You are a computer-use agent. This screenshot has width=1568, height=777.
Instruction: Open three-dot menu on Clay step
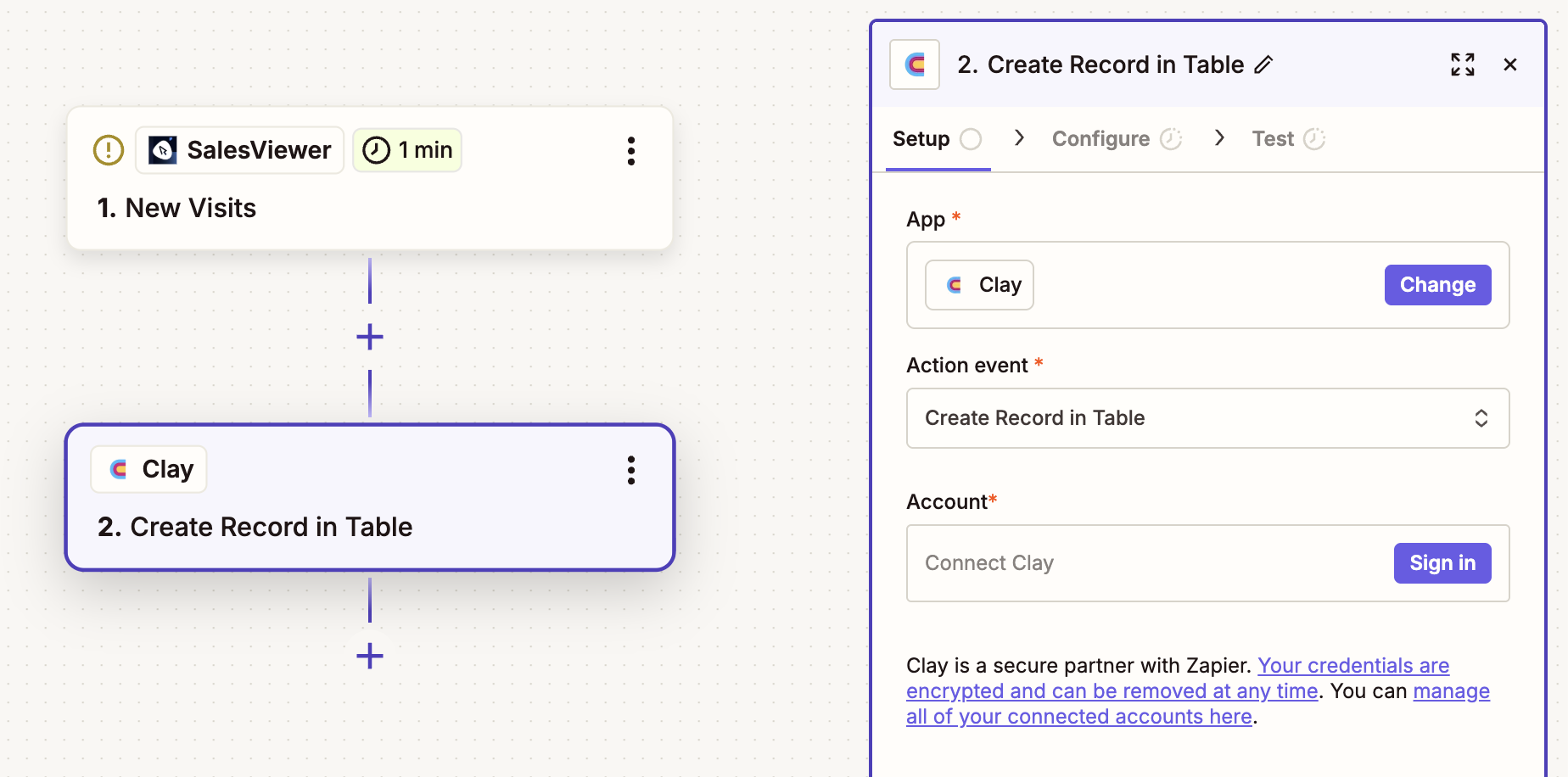coord(630,470)
